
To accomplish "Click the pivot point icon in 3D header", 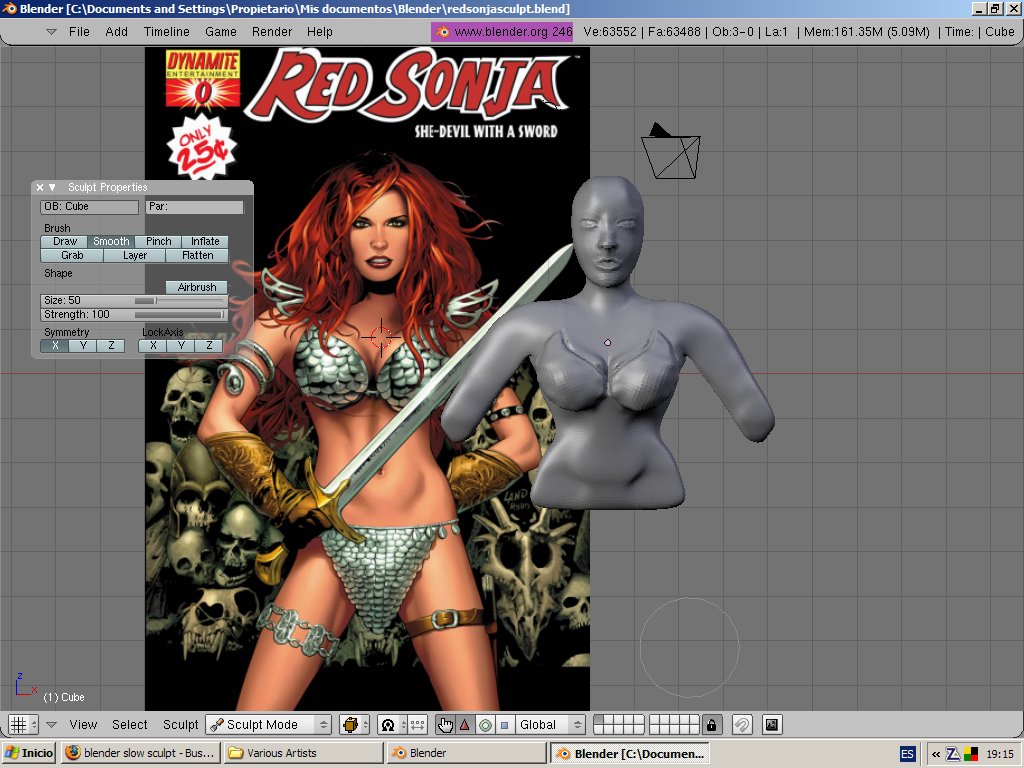I will [x=388, y=724].
